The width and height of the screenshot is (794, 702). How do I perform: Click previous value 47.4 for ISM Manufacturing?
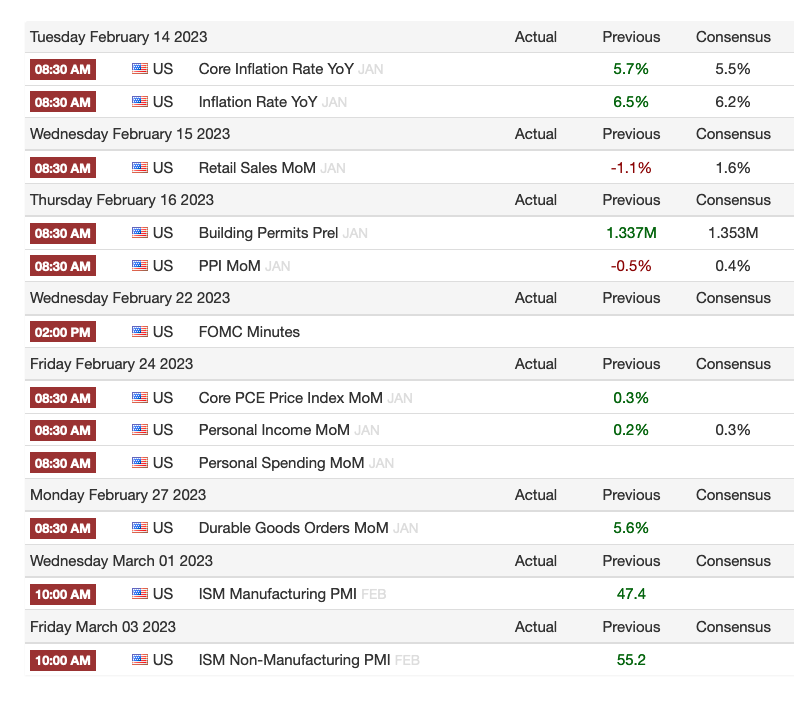[631, 594]
